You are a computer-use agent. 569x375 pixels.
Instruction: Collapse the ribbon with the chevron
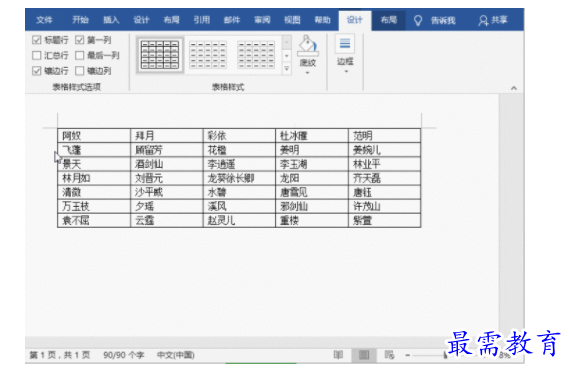[x=514, y=88]
